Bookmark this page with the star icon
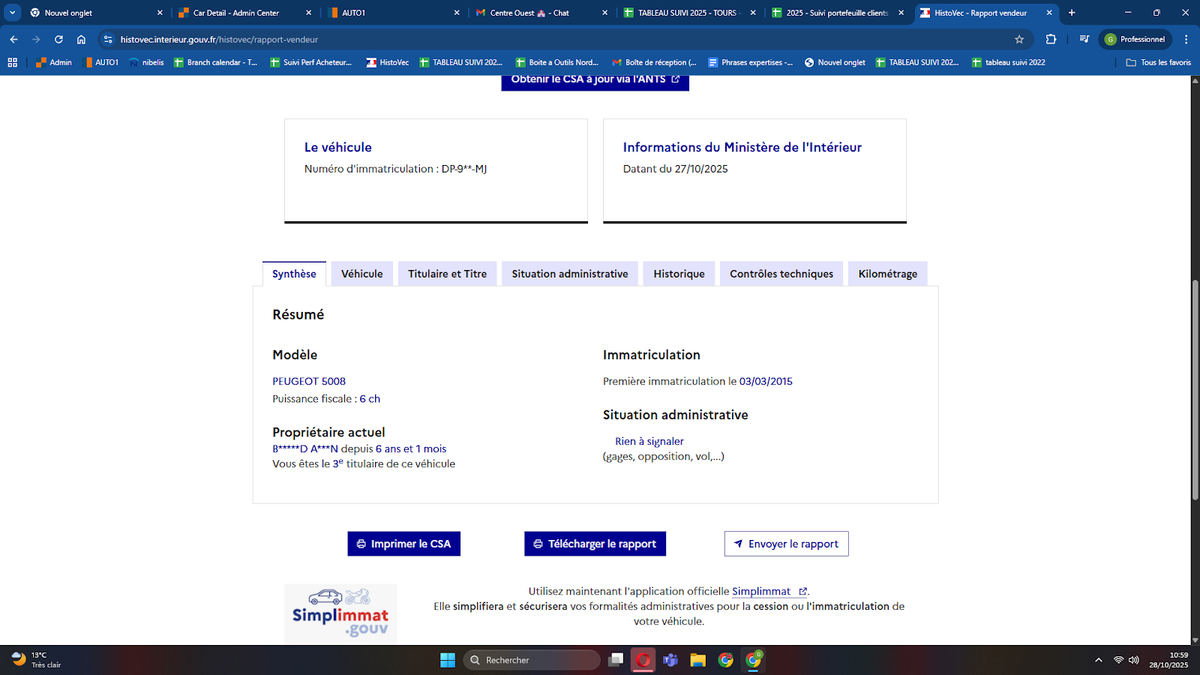The image size is (1200, 675). coord(1019,39)
